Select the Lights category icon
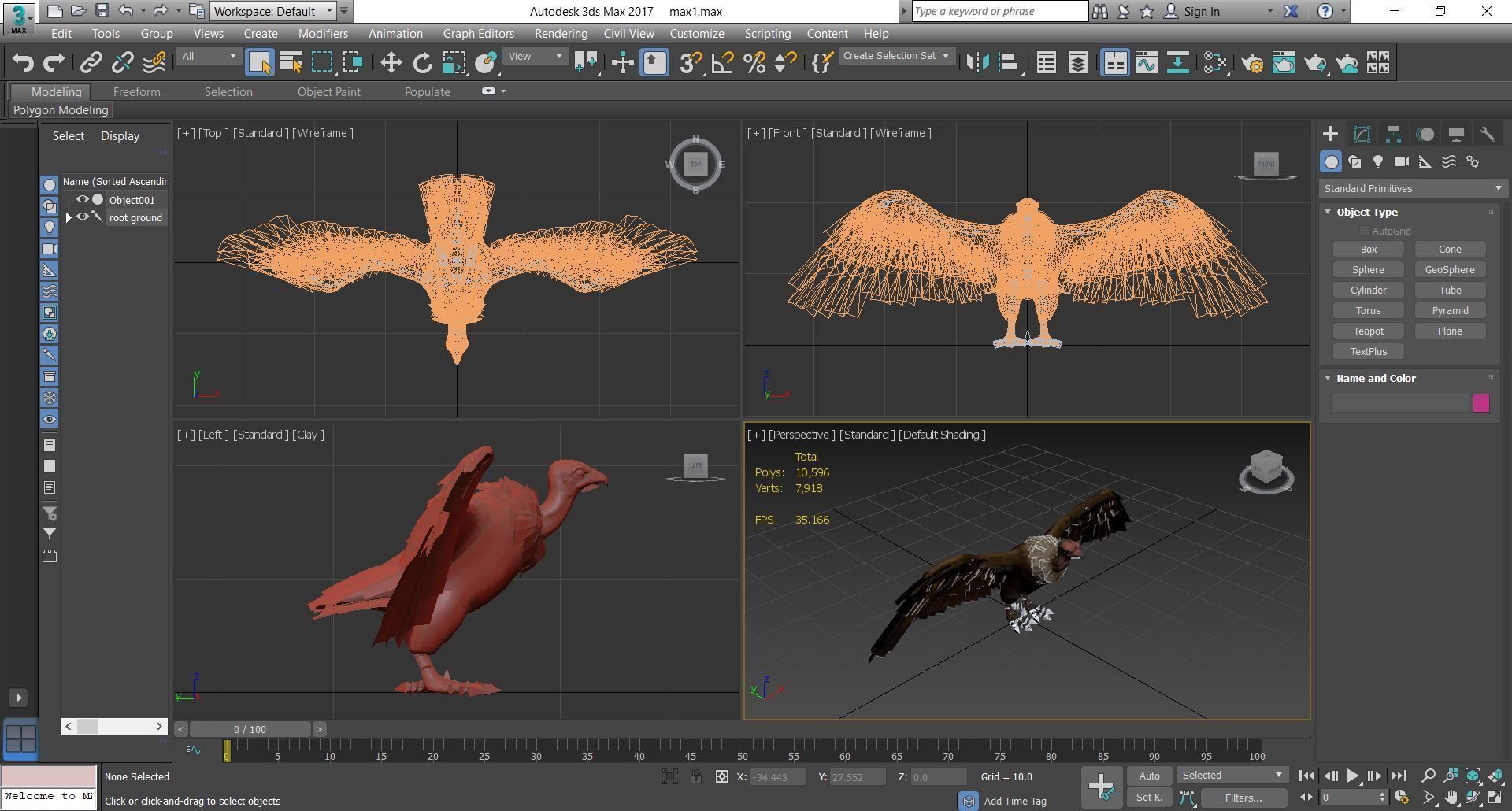The height and width of the screenshot is (811, 1512). [x=1378, y=161]
